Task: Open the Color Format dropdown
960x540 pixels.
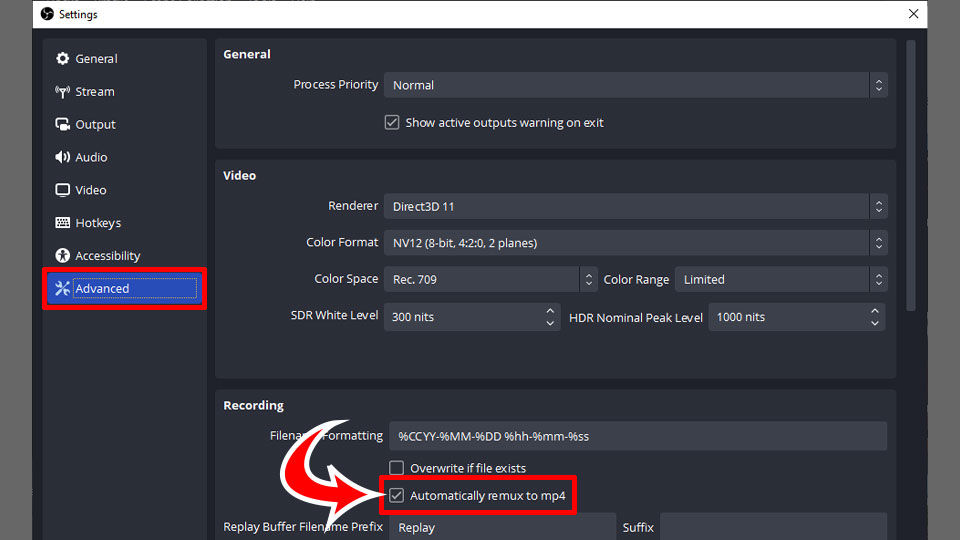Action: tap(636, 243)
